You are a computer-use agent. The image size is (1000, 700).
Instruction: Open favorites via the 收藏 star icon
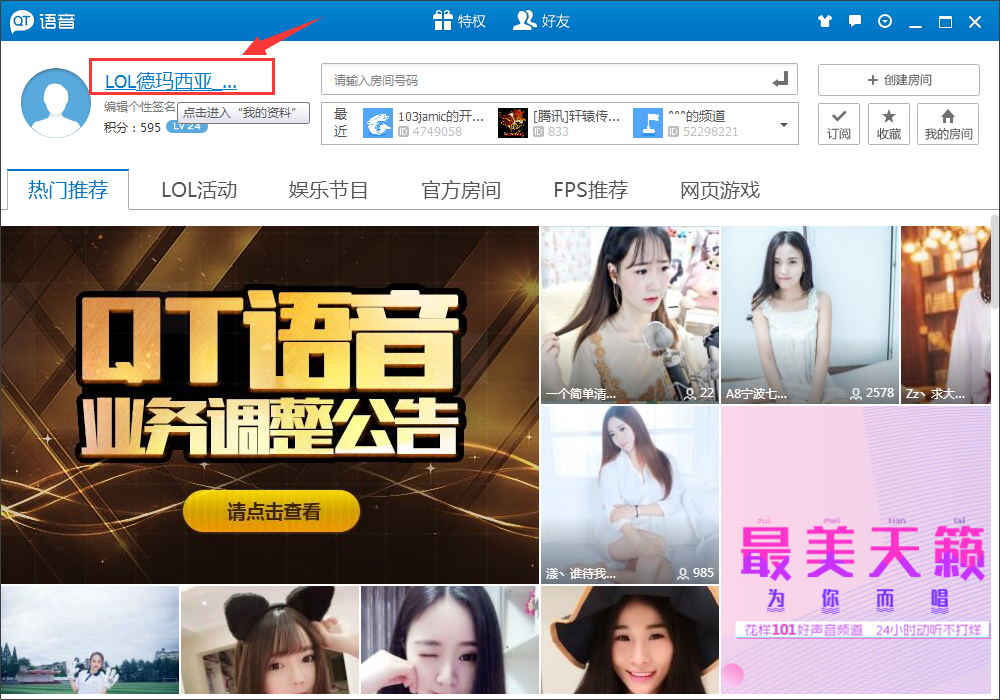coord(889,123)
